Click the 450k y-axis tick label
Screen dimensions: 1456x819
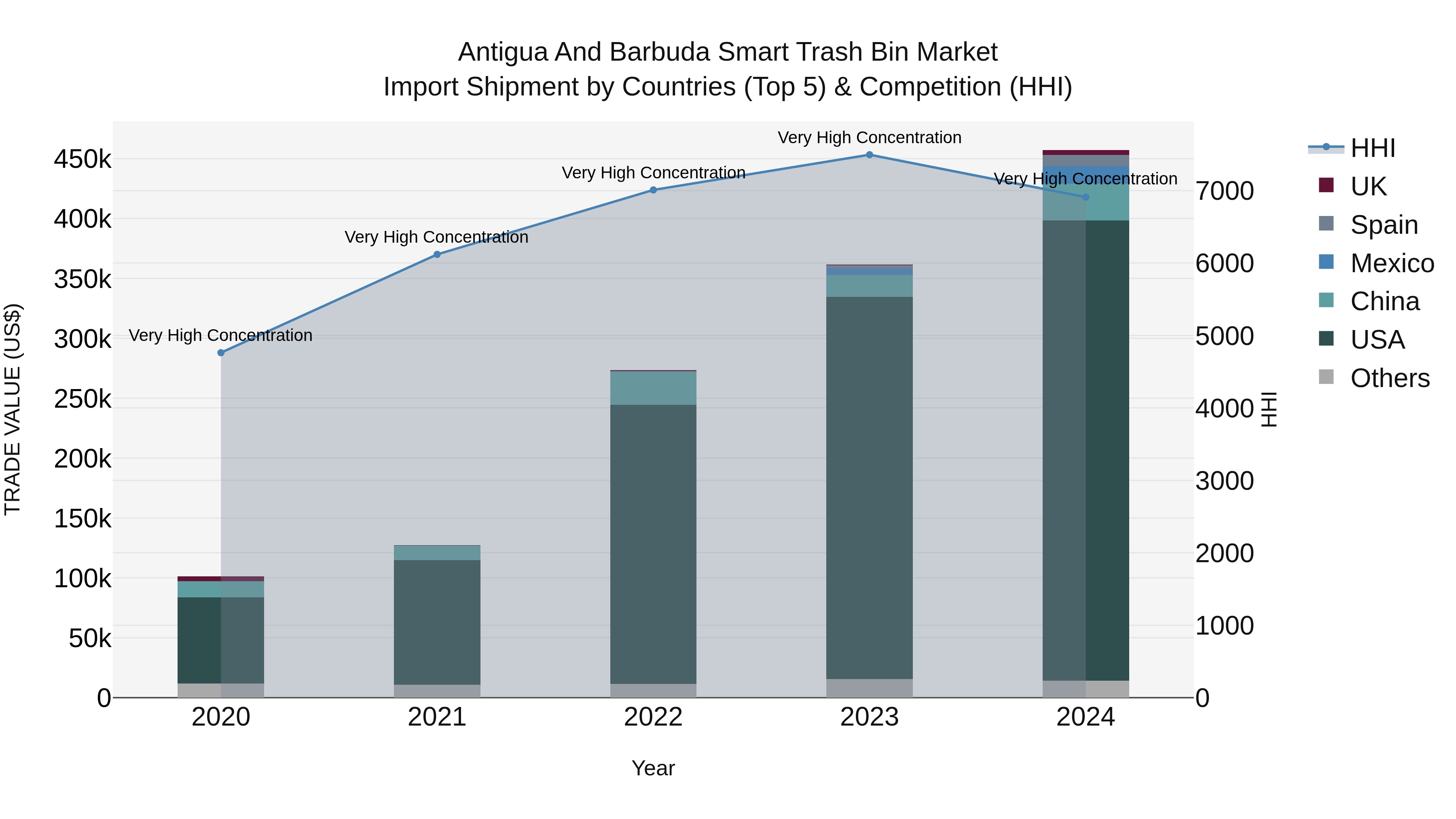coord(83,159)
